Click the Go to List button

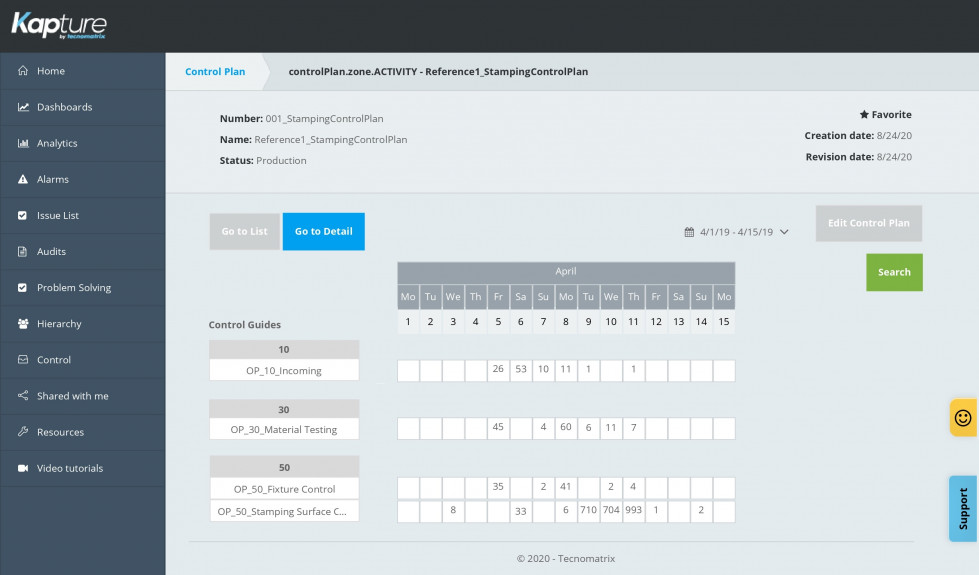(244, 231)
